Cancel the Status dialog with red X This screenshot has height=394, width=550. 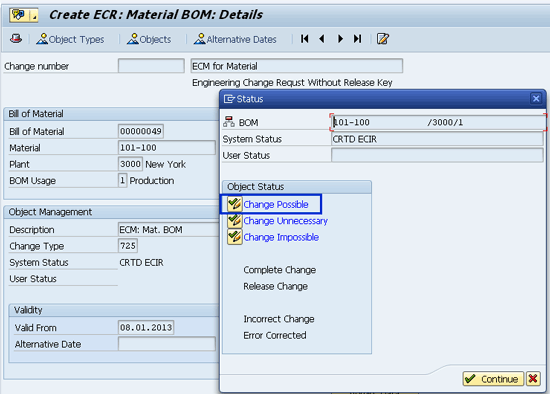point(533,379)
